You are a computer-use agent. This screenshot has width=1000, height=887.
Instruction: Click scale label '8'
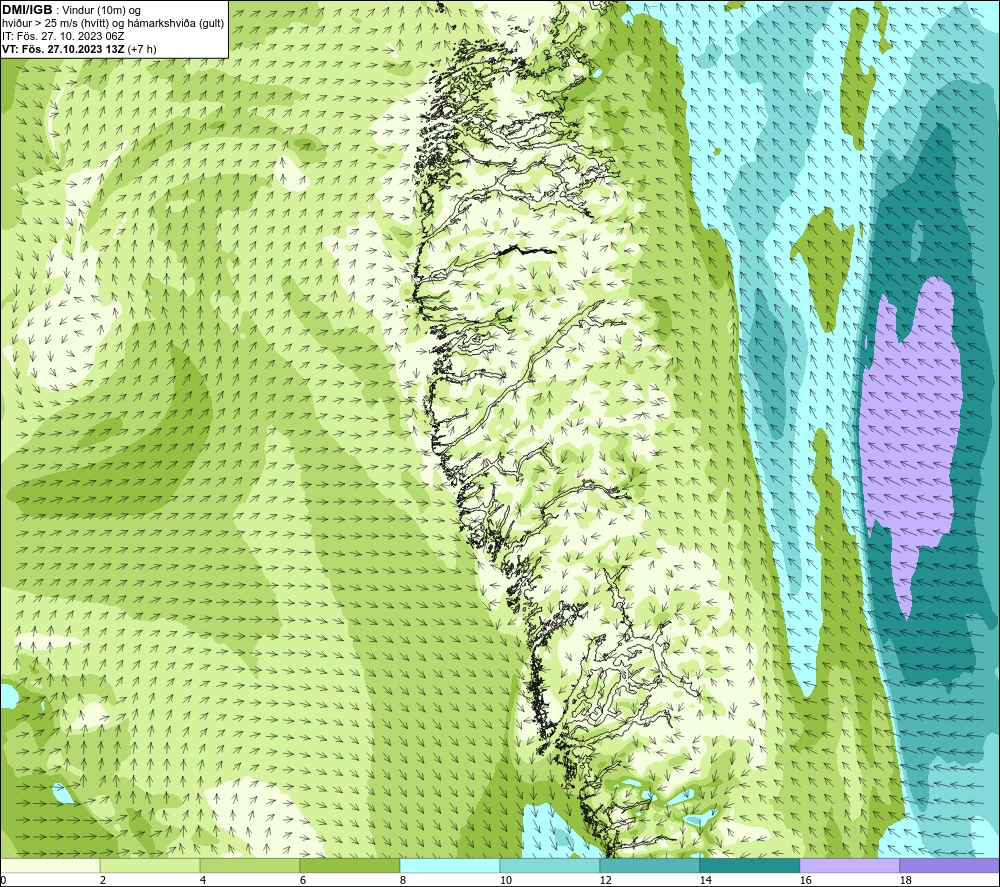tap(403, 880)
